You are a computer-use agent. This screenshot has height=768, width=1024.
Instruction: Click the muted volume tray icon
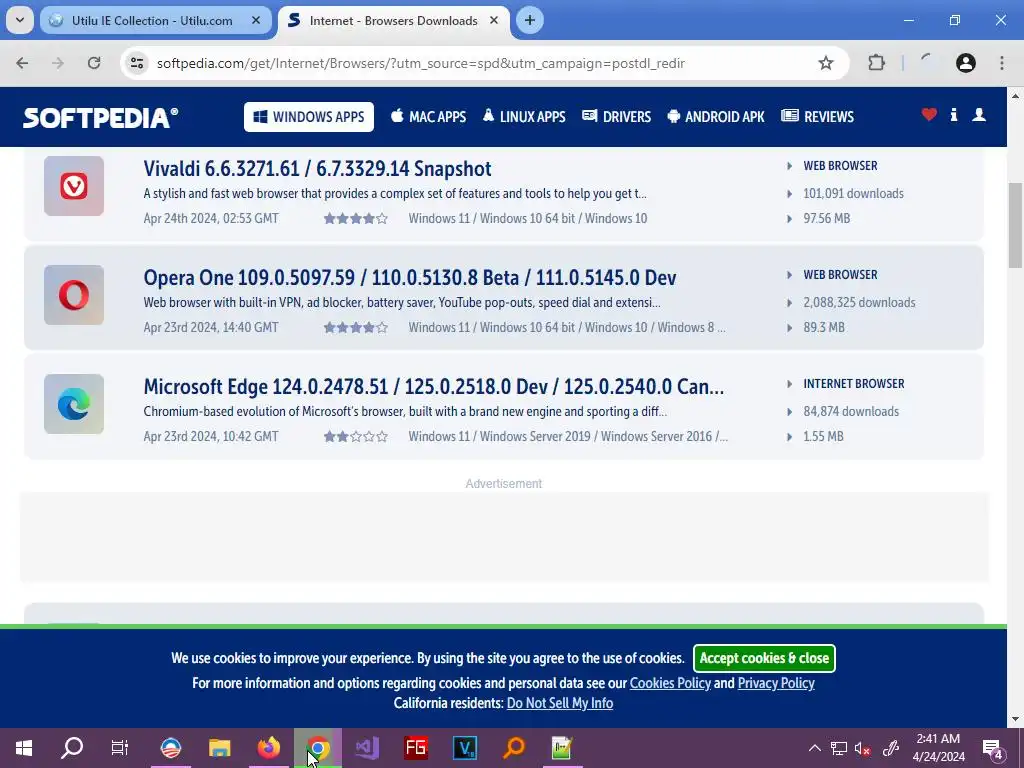[863, 748]
